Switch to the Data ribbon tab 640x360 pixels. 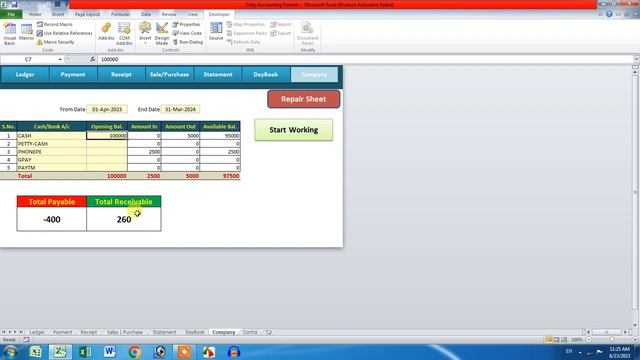tap(146, 14)
